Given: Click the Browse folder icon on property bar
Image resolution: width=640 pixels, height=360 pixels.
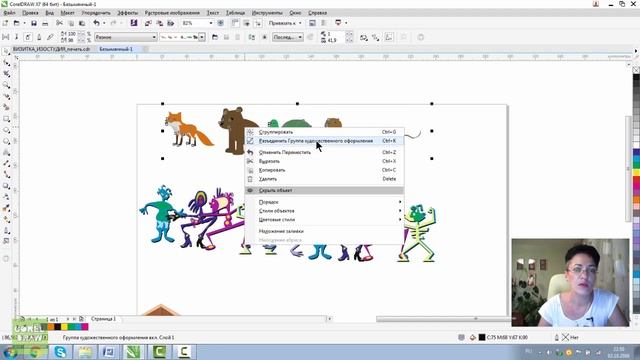Looking at the screenshot, I should [x=215, y=37].
